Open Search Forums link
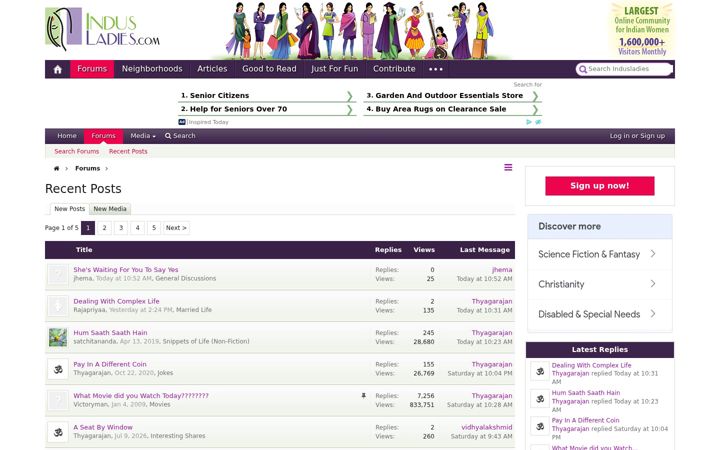720x450 pixels. point(77,152)
